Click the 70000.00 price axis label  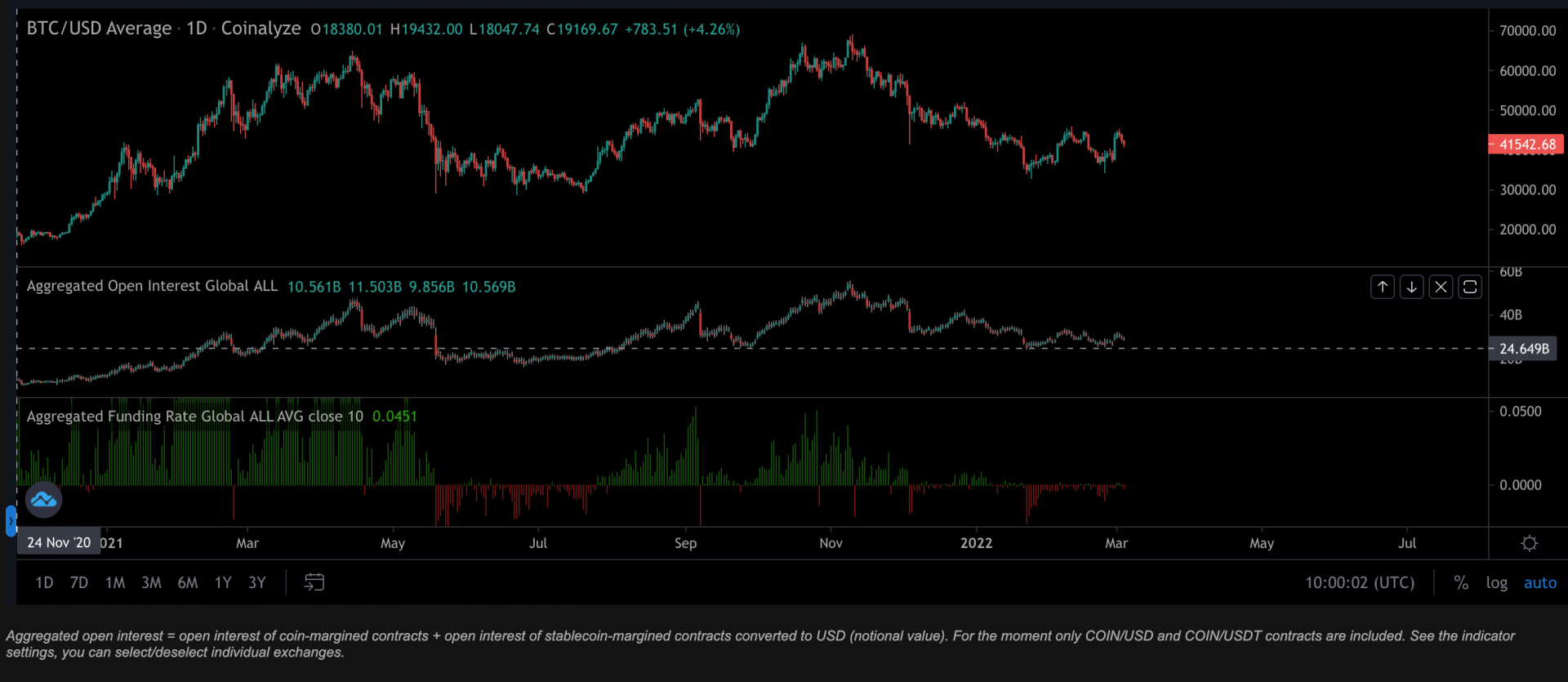click(x=1527, y=31)
